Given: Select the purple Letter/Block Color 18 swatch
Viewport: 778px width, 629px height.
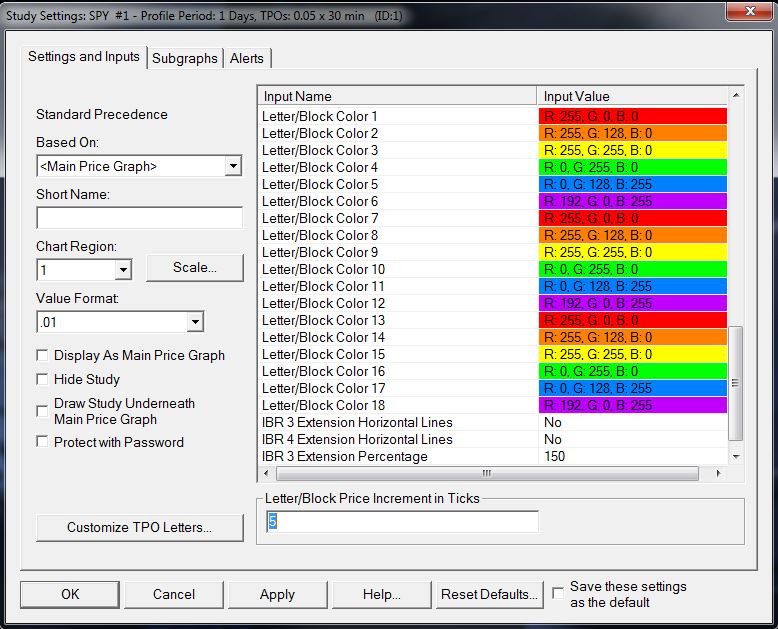Looking at the screenshot, I should tap(632, 405).
